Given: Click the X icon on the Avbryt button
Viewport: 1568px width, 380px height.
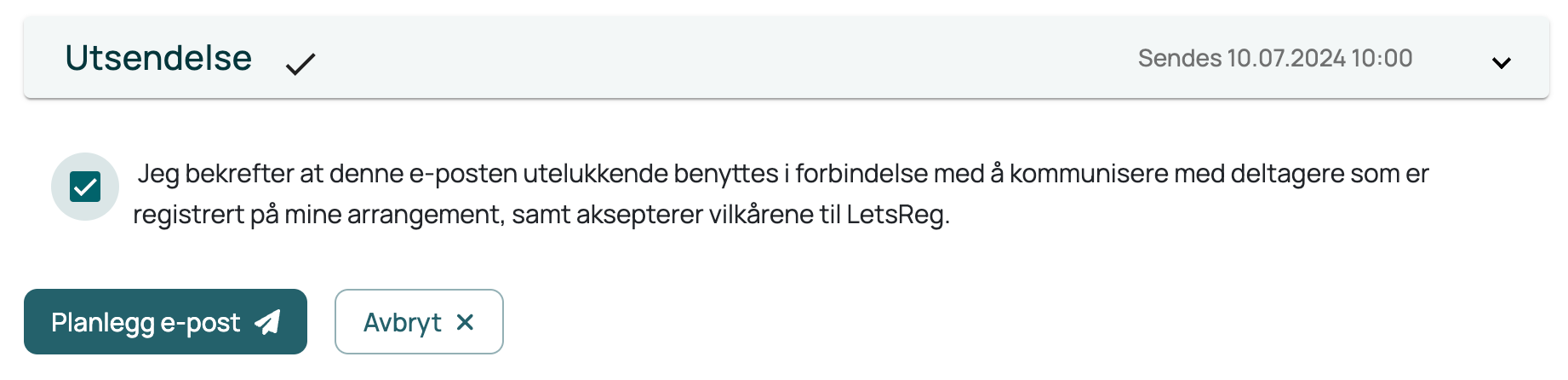Looking at the screenshot, I should point(465,322).
